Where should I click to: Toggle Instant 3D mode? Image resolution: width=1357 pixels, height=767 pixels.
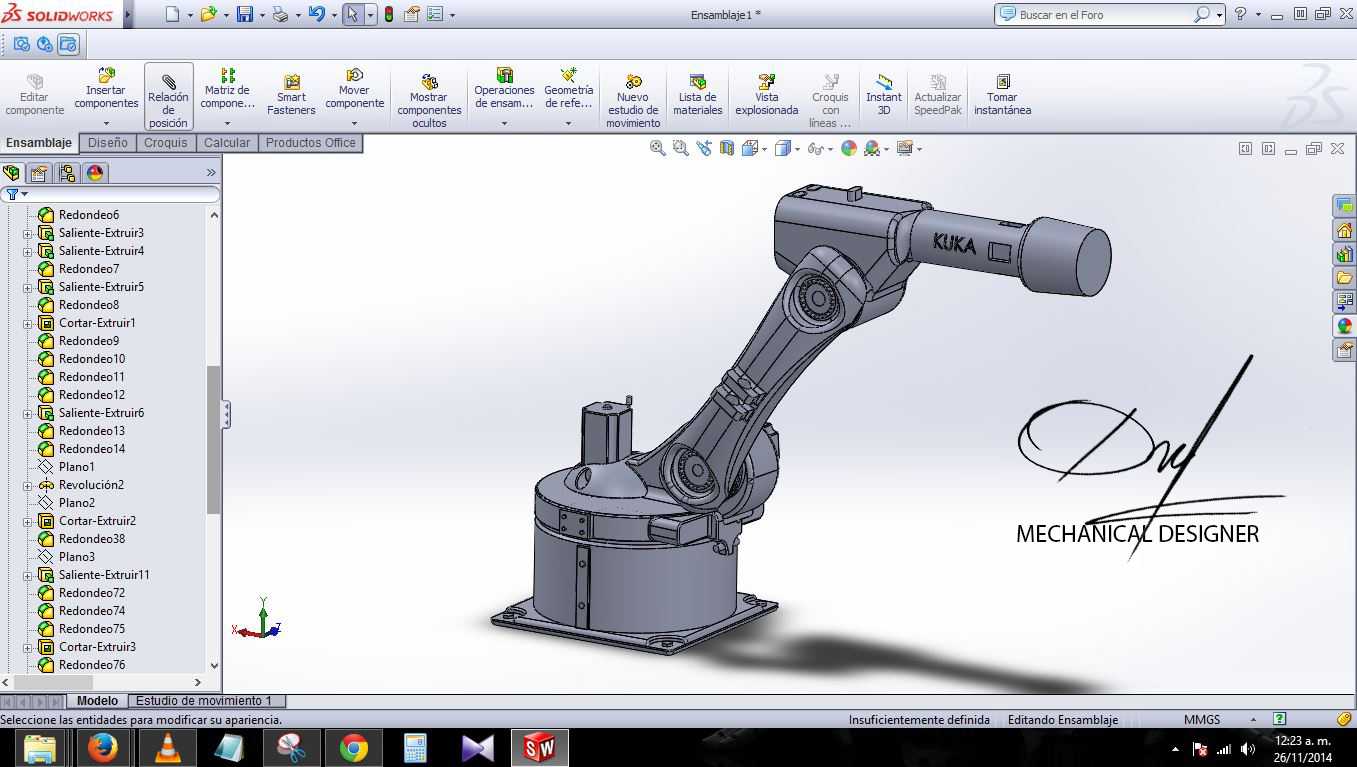click(884, 95)
